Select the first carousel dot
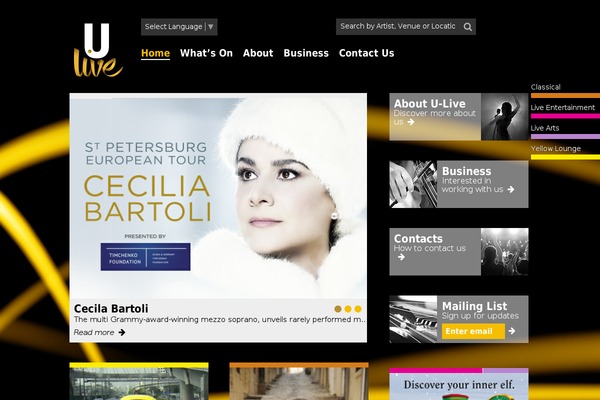 click(338, 309)
